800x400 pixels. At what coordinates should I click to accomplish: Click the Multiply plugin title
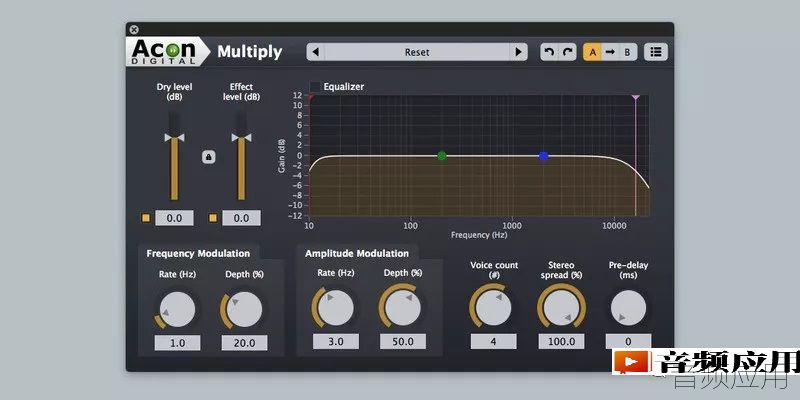(x=249, y=52)
